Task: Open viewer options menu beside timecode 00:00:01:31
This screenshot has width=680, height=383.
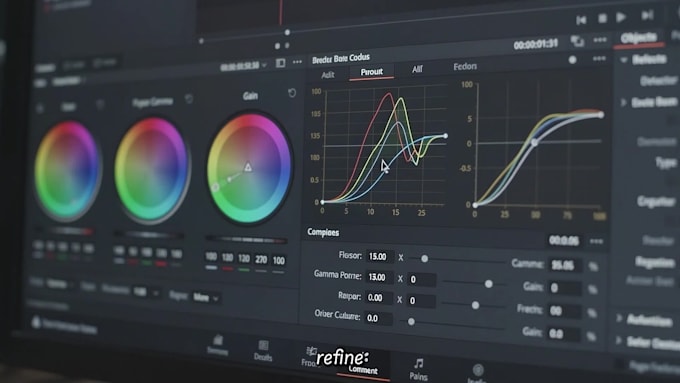Action: (x=600, y=40)
